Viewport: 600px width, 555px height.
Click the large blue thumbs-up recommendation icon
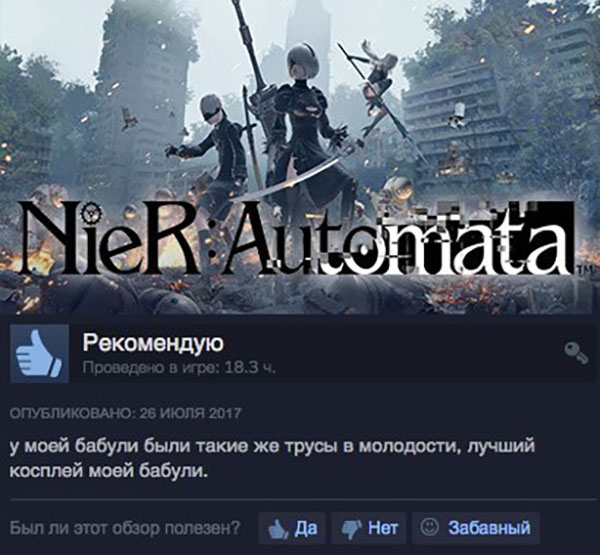39,353
